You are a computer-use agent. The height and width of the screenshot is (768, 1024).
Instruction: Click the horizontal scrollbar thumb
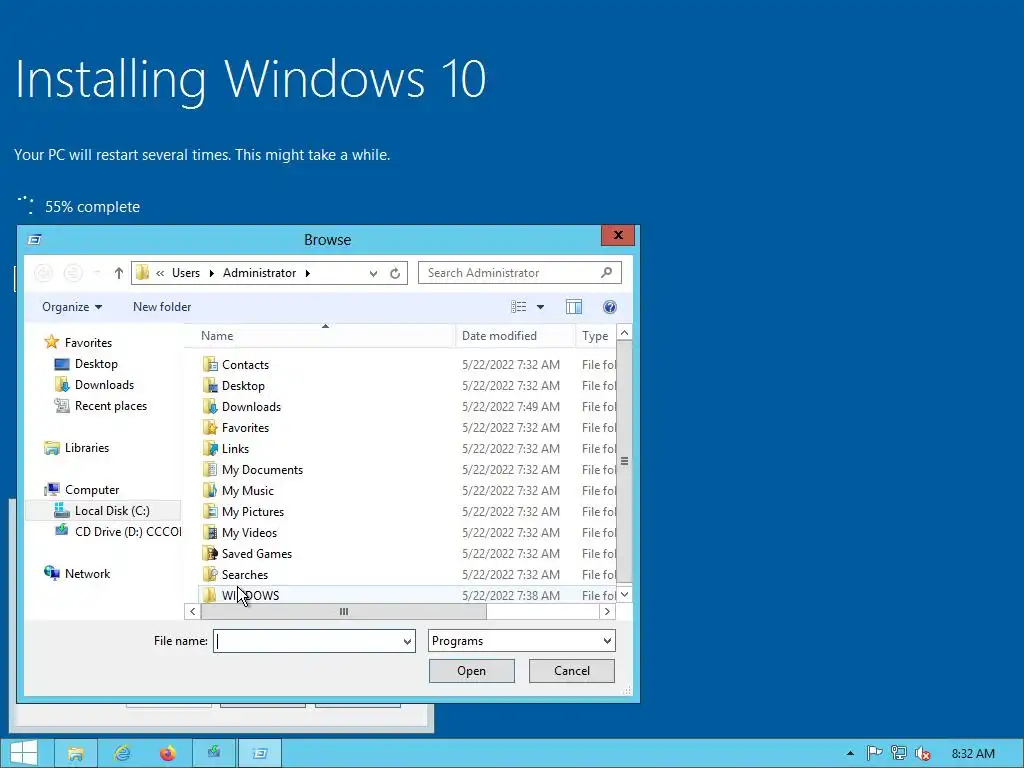click(x=344, y=611)
